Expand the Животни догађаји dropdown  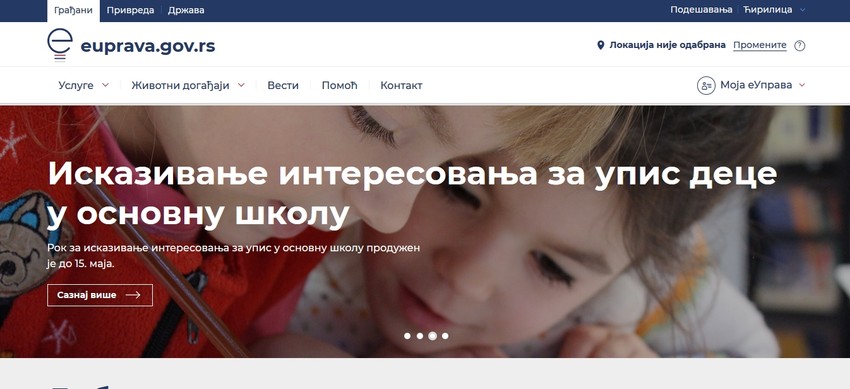point(188,85)
